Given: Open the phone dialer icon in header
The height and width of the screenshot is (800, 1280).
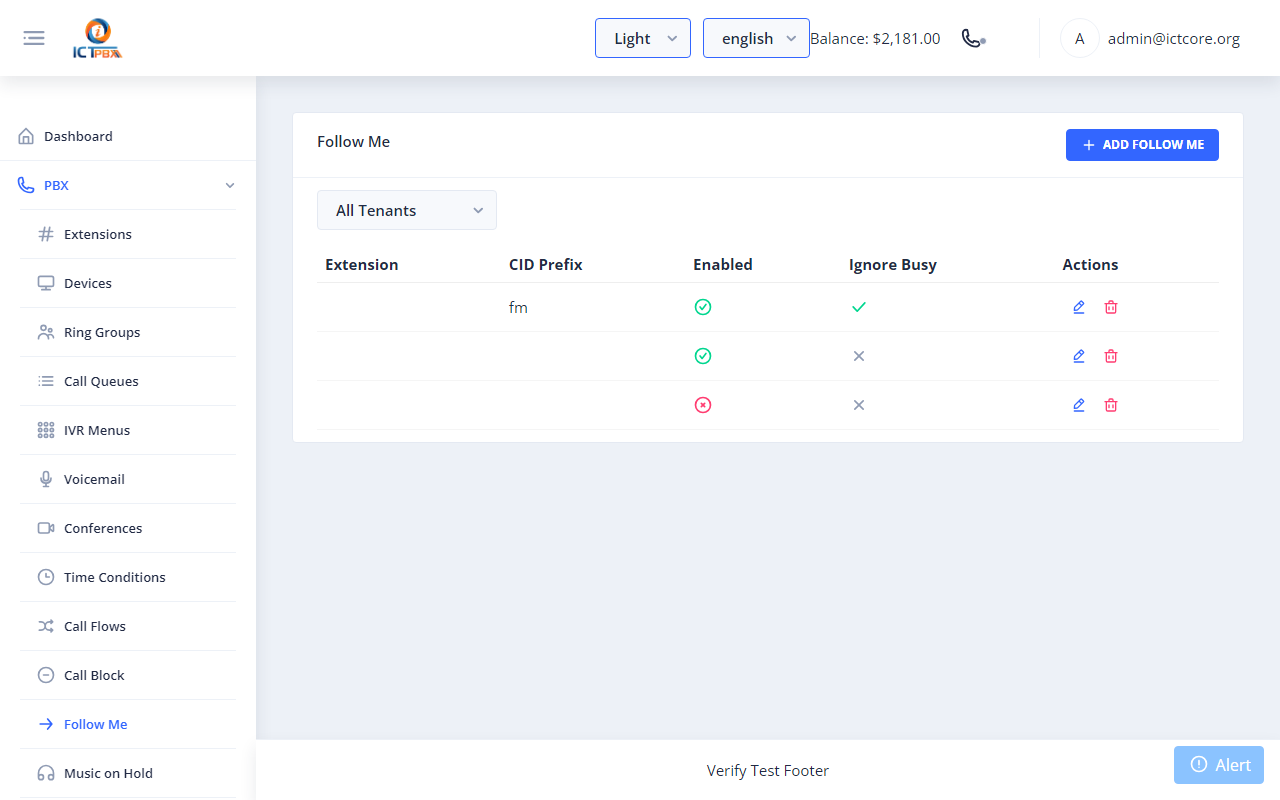Looking at the screenshot, I should click(973, 38).
